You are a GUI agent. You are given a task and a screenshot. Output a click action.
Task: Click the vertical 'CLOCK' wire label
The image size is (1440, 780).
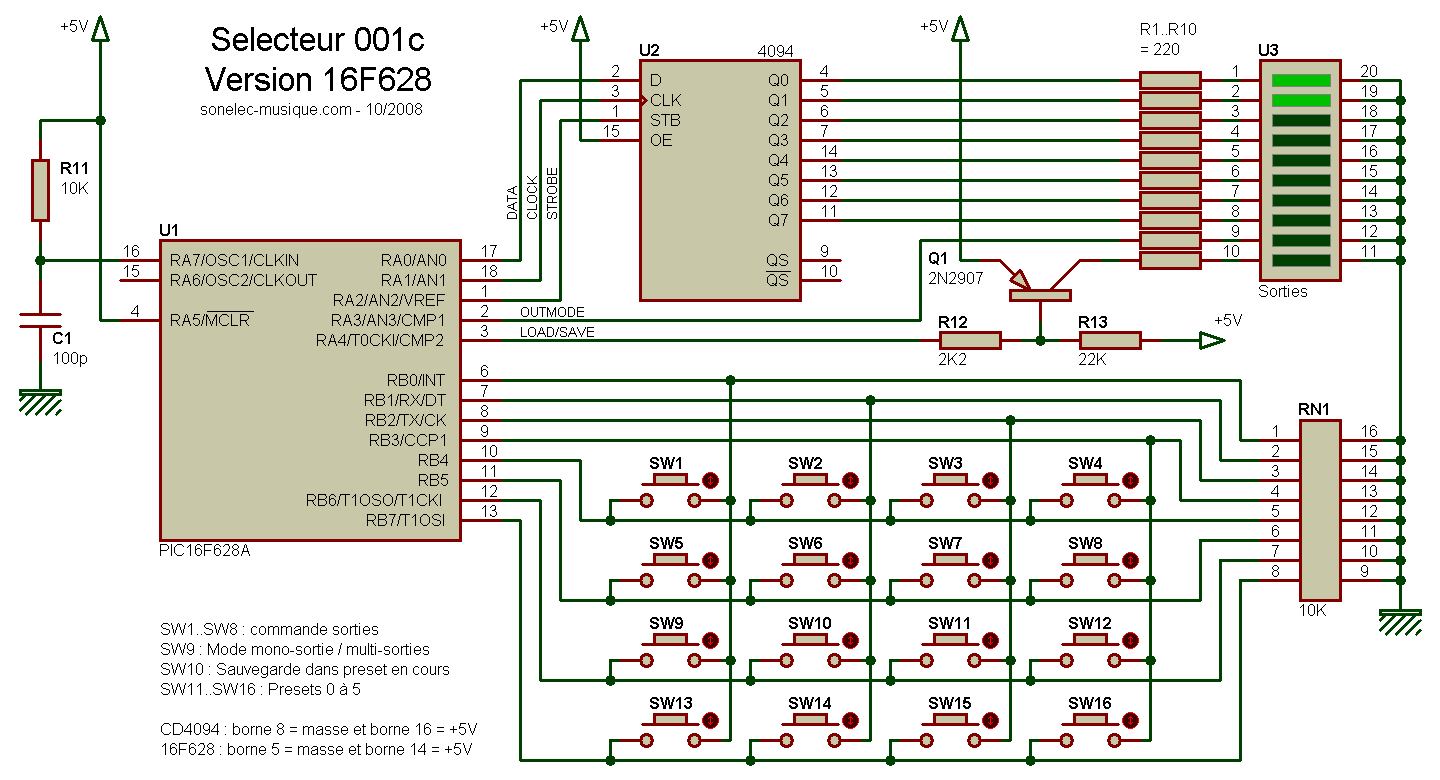coord(531,197)
